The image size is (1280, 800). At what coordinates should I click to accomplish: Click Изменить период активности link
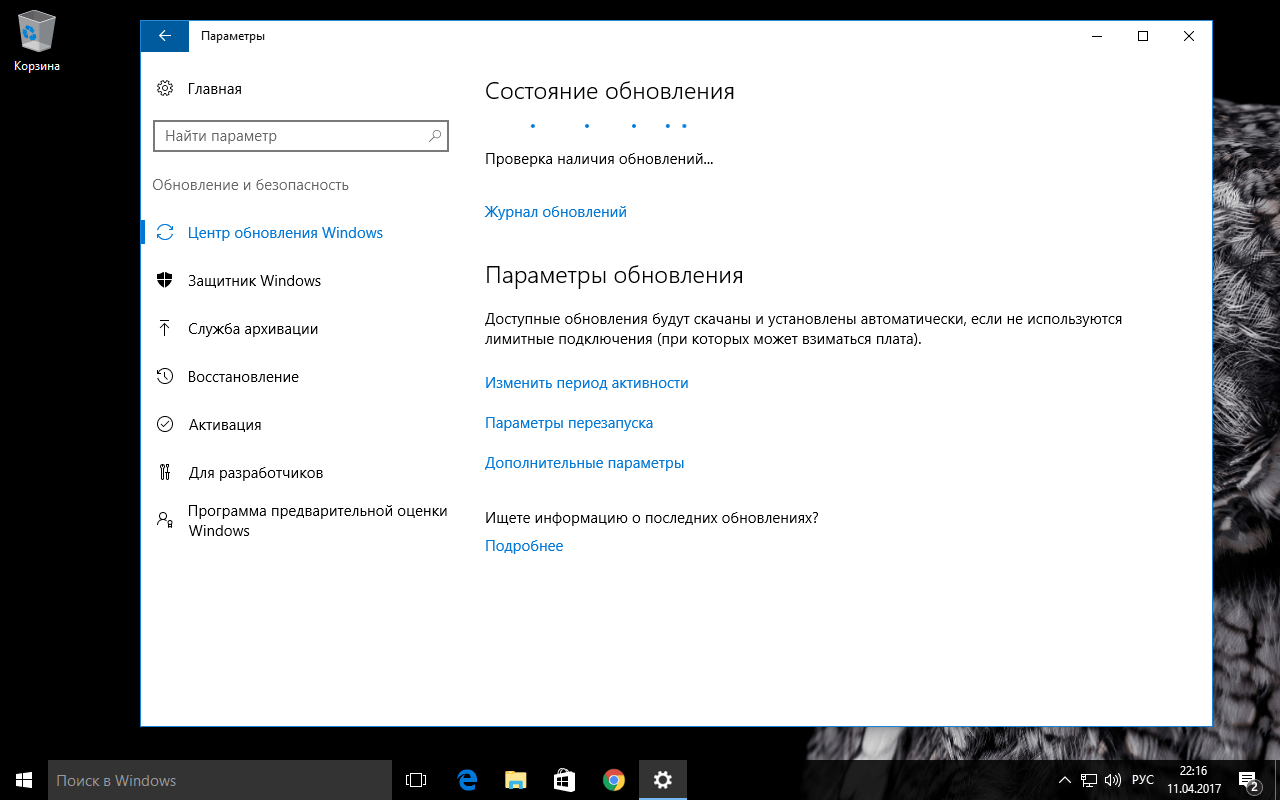[586, 383]
